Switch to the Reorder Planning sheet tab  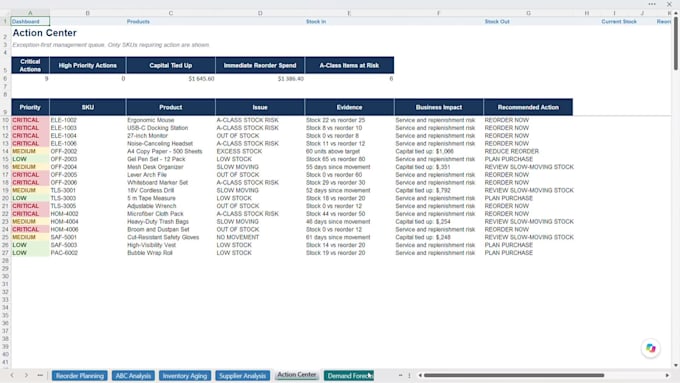click(80, 376)
